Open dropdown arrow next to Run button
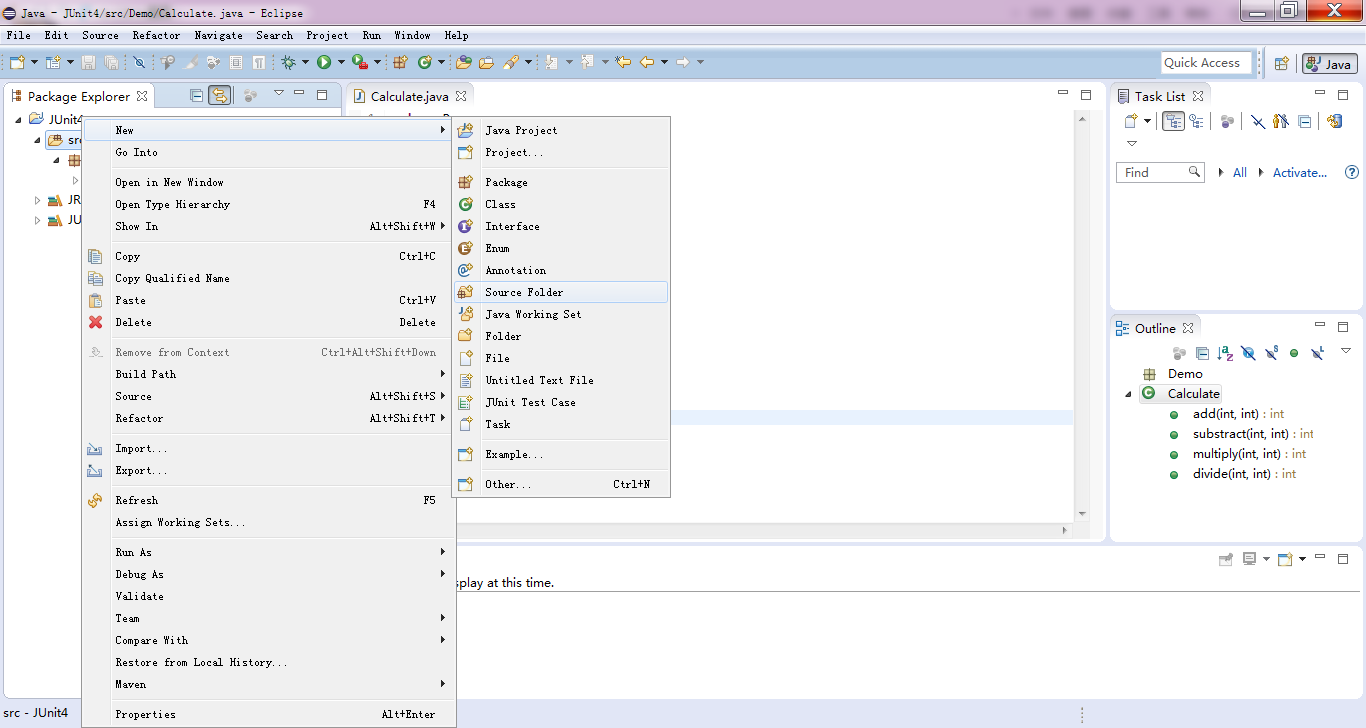The width and height of the screenshot is (1366, 728). [341, 62]
